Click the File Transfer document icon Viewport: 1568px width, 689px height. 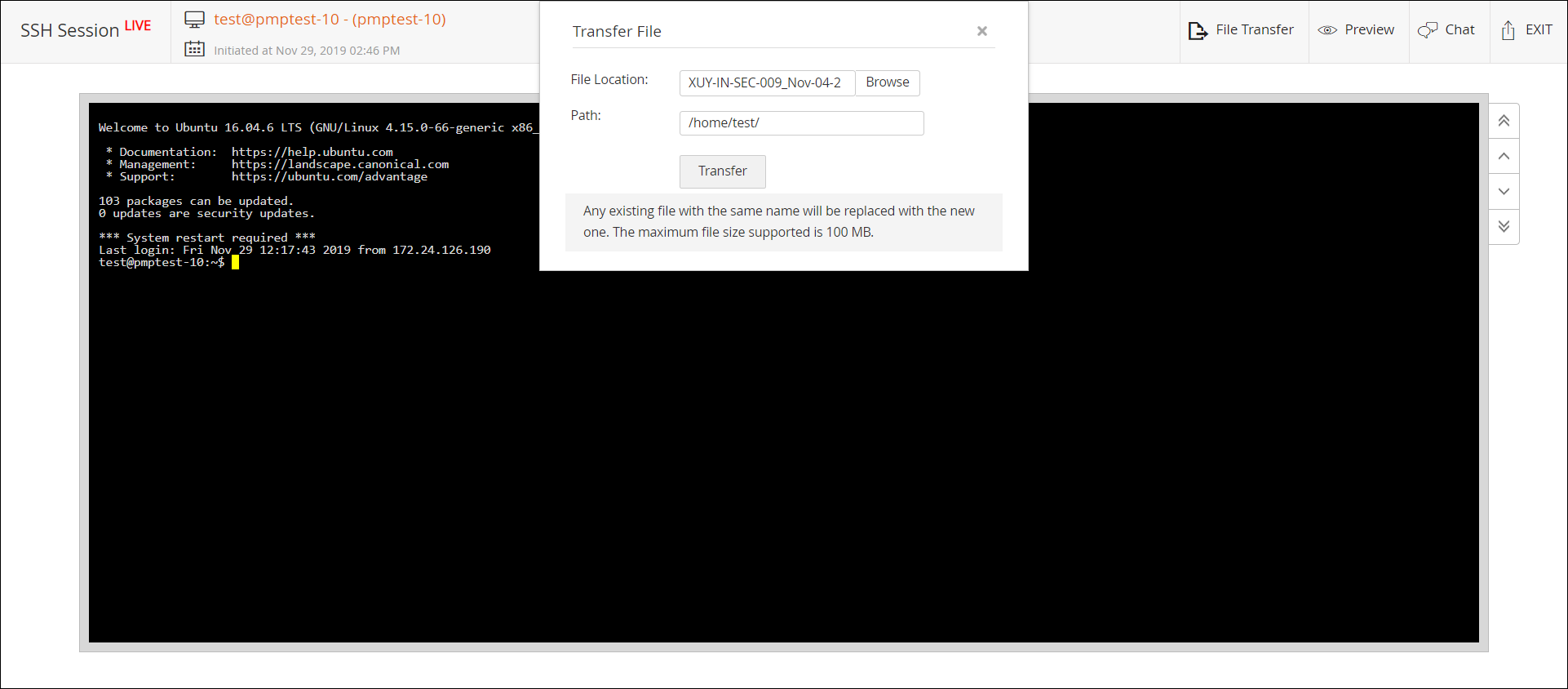coord(1198,31)
